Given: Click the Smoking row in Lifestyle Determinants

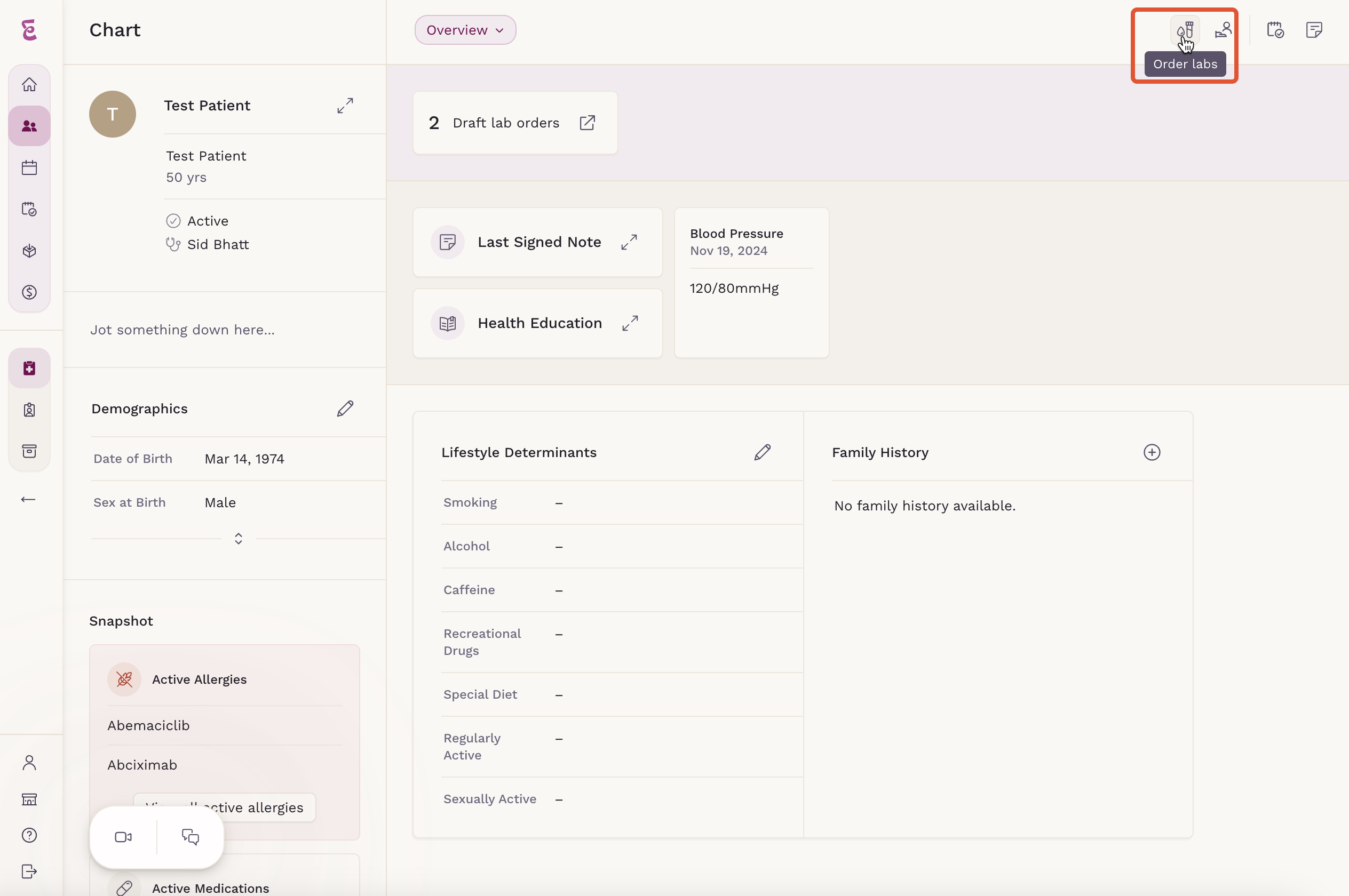Looking at the screenshot, I should point(622,502).
